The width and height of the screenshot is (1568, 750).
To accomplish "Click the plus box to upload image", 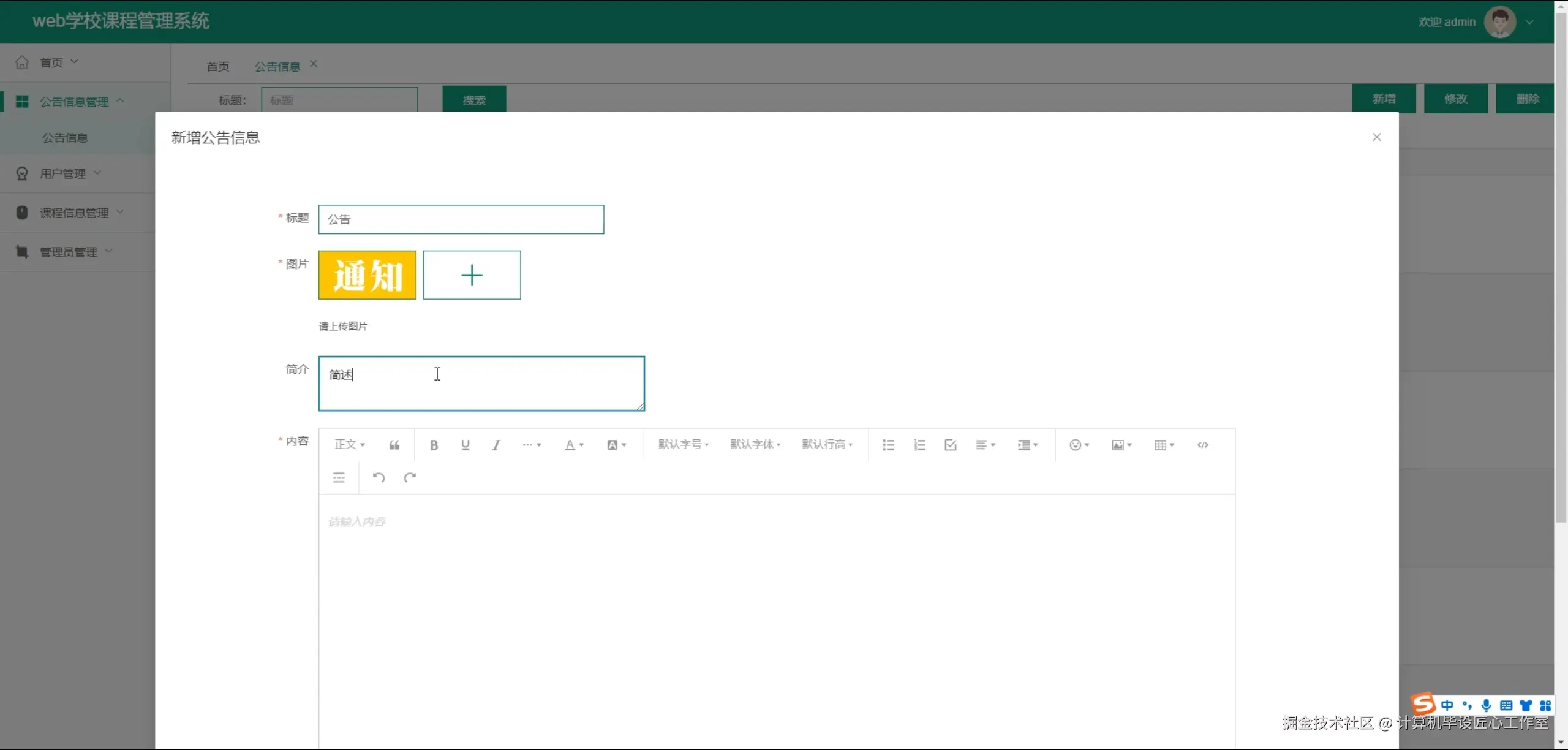I will (472, 275).
